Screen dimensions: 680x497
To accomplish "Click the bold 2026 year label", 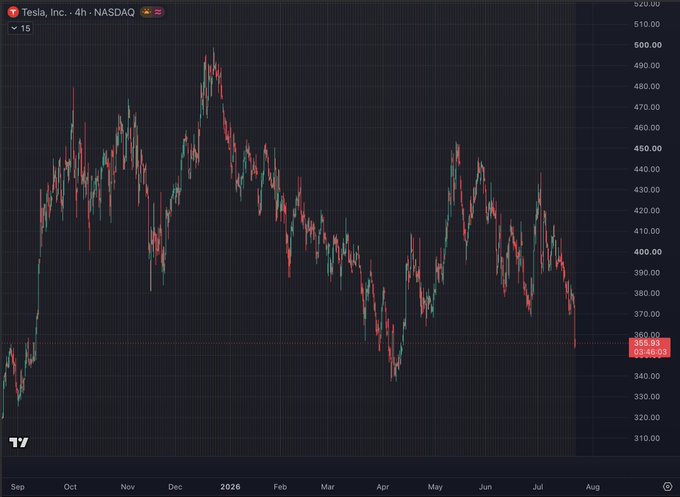I will coord(230,487).
